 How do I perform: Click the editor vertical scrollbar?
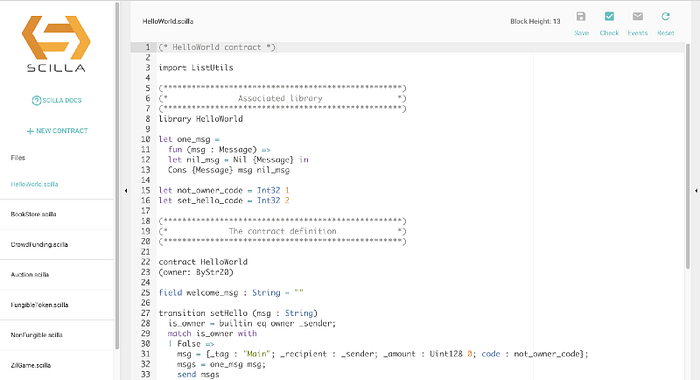pos(688,156)
